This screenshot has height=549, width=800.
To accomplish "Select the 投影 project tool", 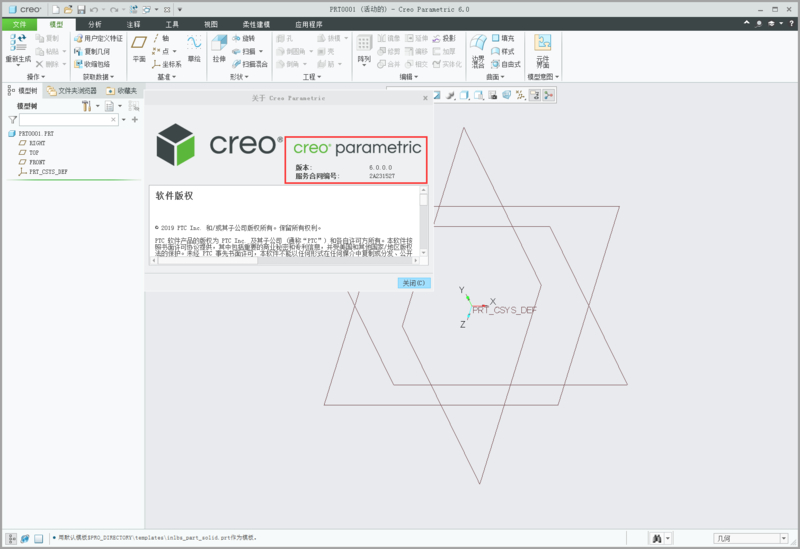I will [x=444, y=38].
